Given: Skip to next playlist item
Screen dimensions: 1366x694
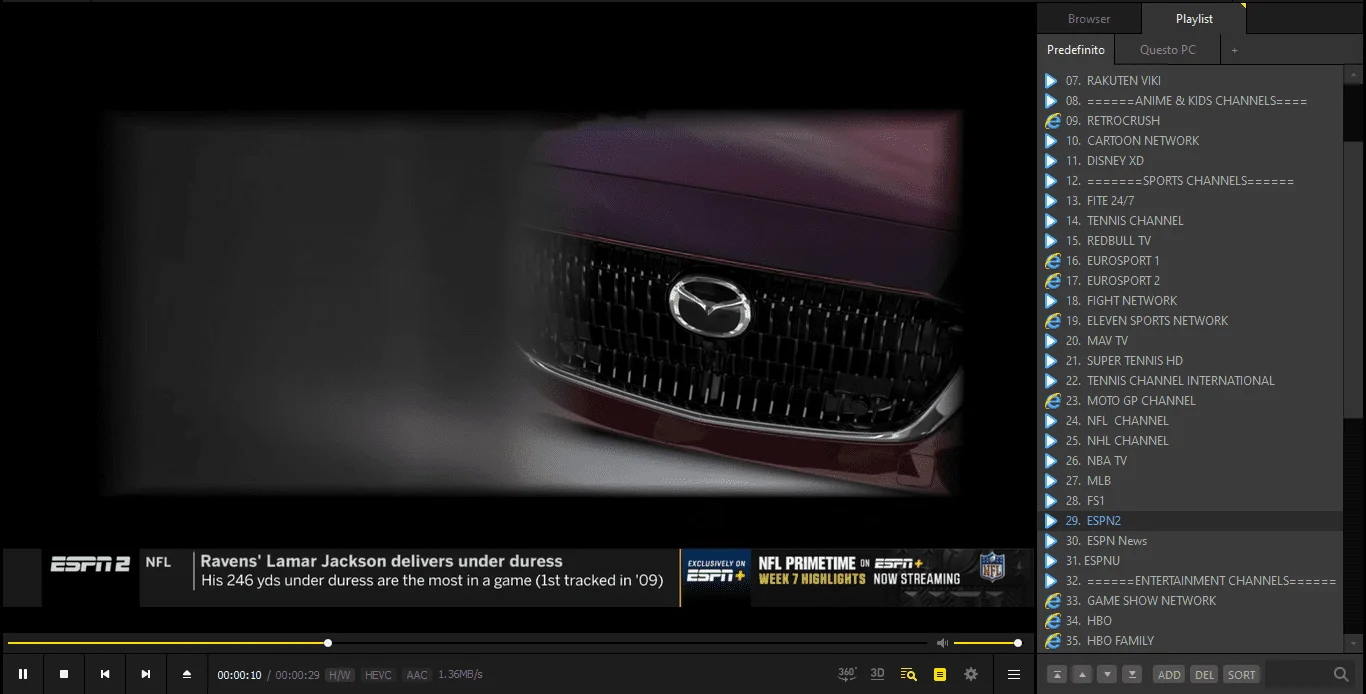Looking at the screenshot, I should coord(146,674).
